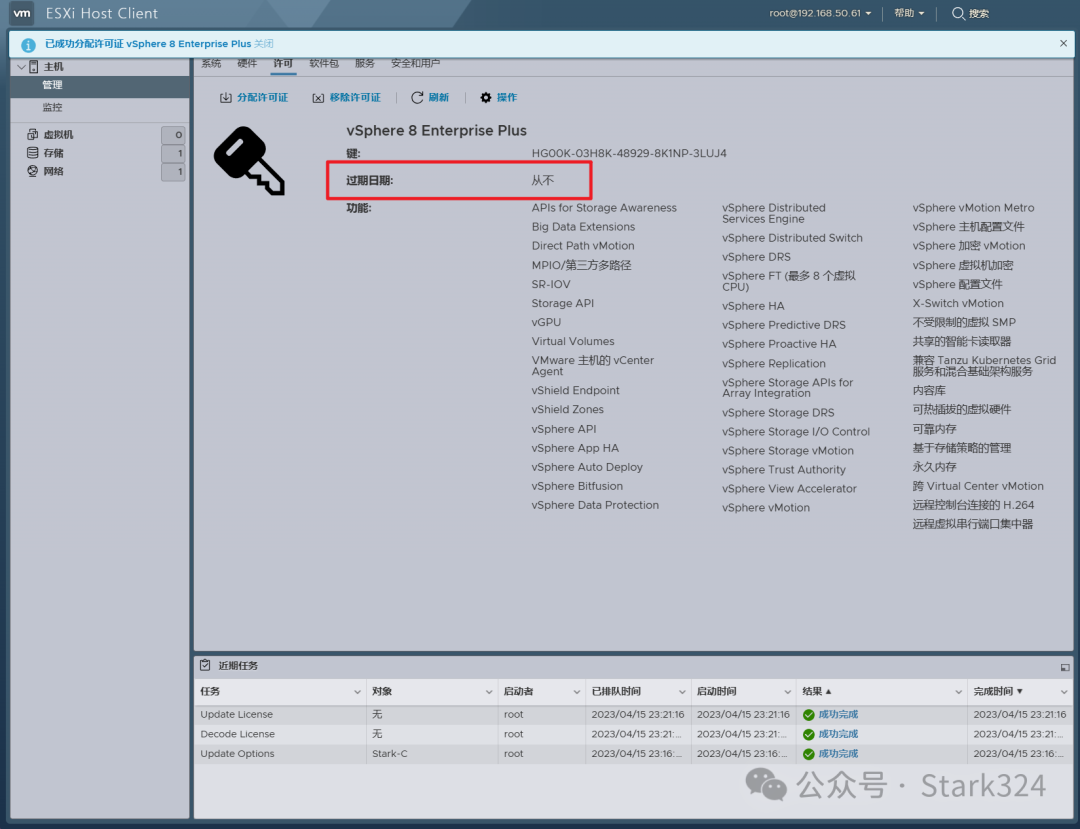This screenshot has width=1080, height=829.
Task: Open the root@192.168.50.61 user dropdown
Action: click(x=820, y=13)
